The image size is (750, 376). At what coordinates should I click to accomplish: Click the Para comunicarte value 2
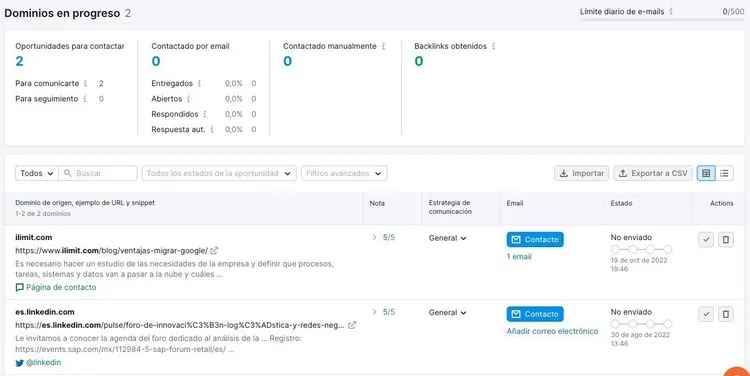tap(101, 83)
